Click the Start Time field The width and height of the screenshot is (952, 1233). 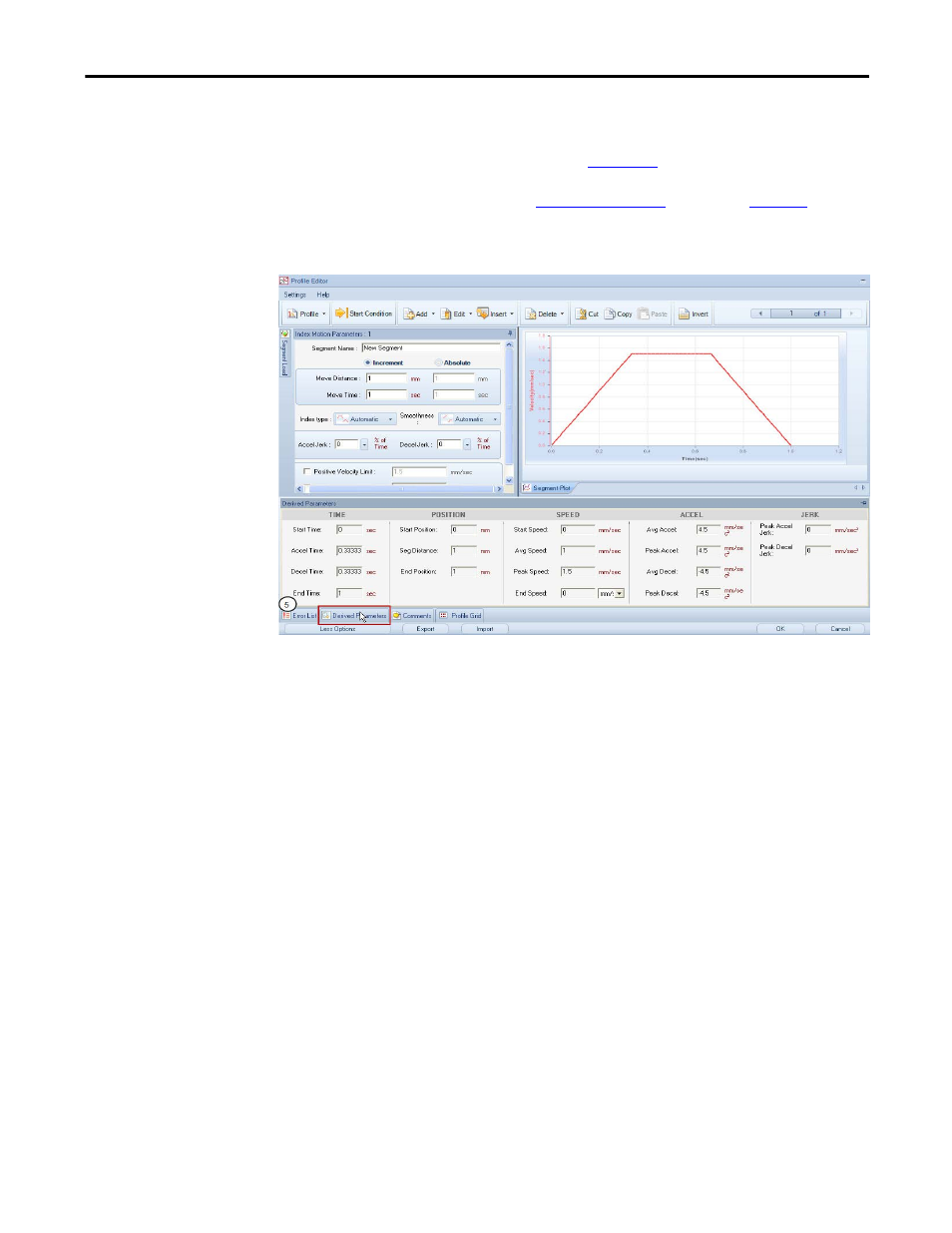(x=348, y=530)
